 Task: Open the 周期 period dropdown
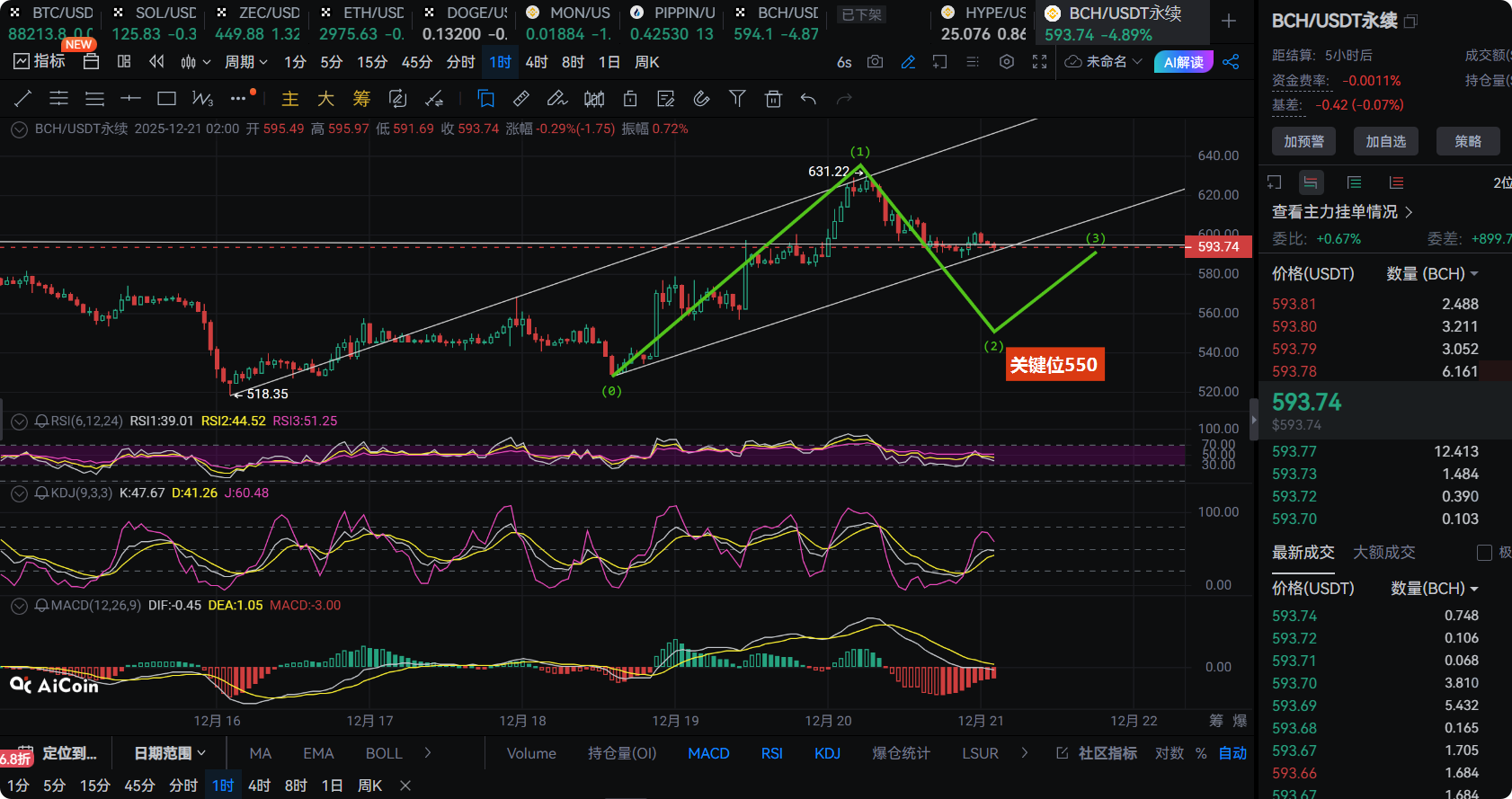pos(245,62)
